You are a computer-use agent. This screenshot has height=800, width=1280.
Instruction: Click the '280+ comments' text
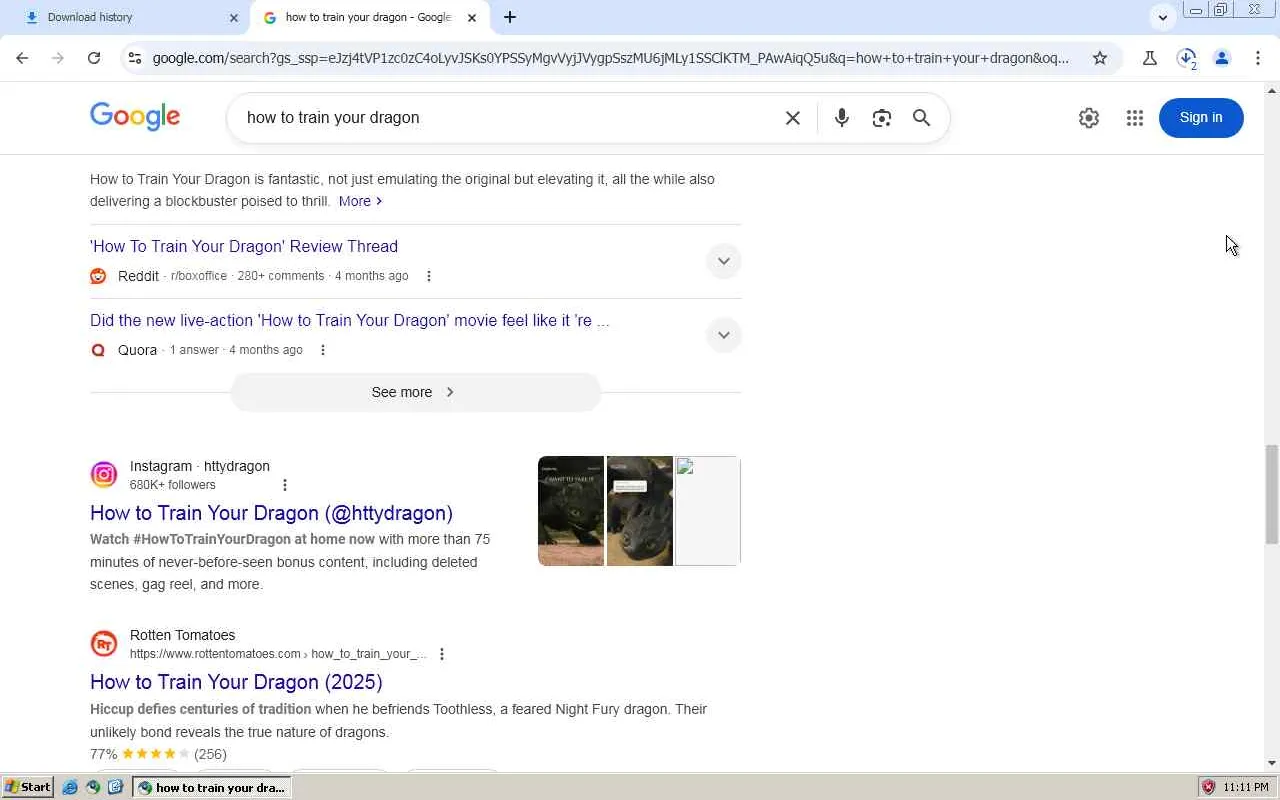click(x=281, y=276)
